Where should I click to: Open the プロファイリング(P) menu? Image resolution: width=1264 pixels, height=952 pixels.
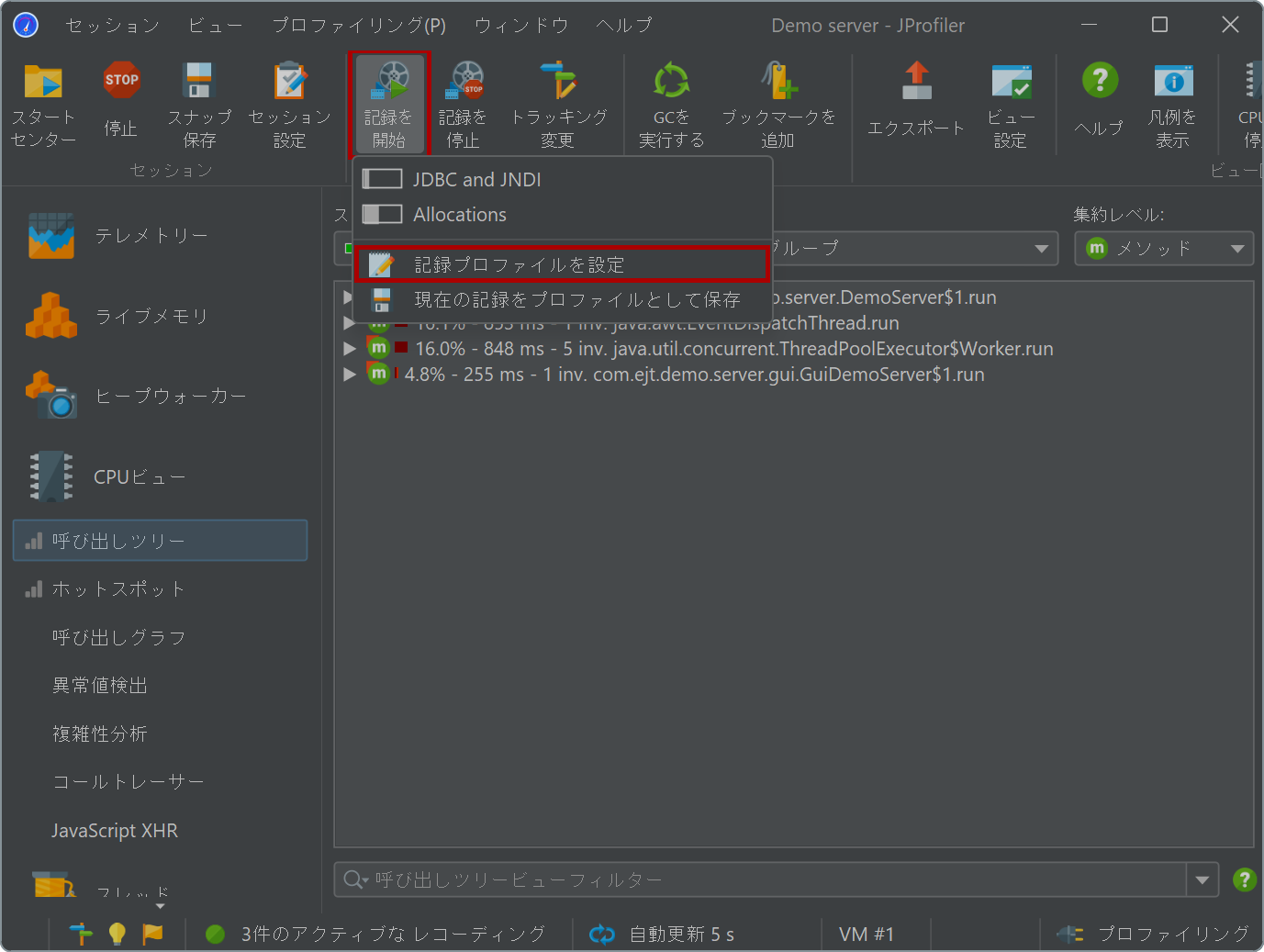coord(359,26)
